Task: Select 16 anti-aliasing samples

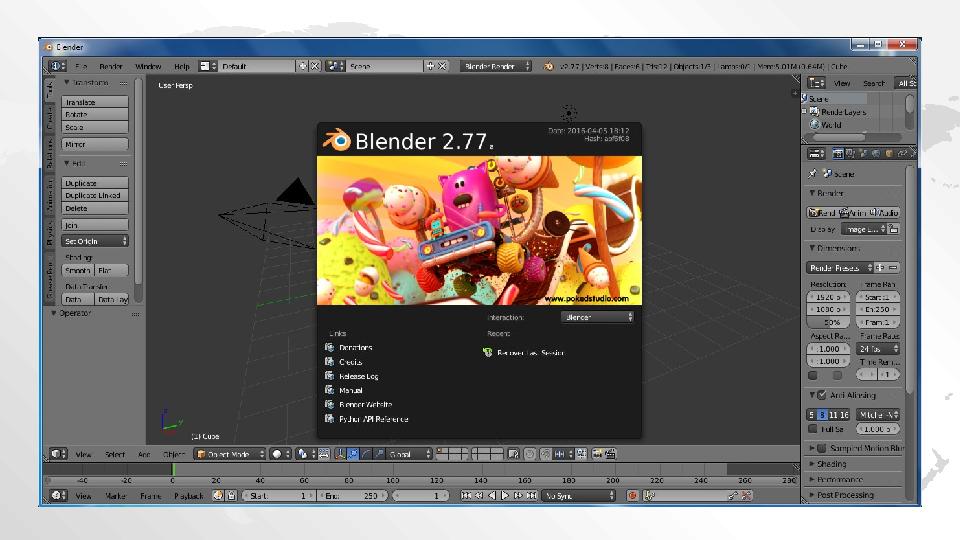Action: click(844, 414)
